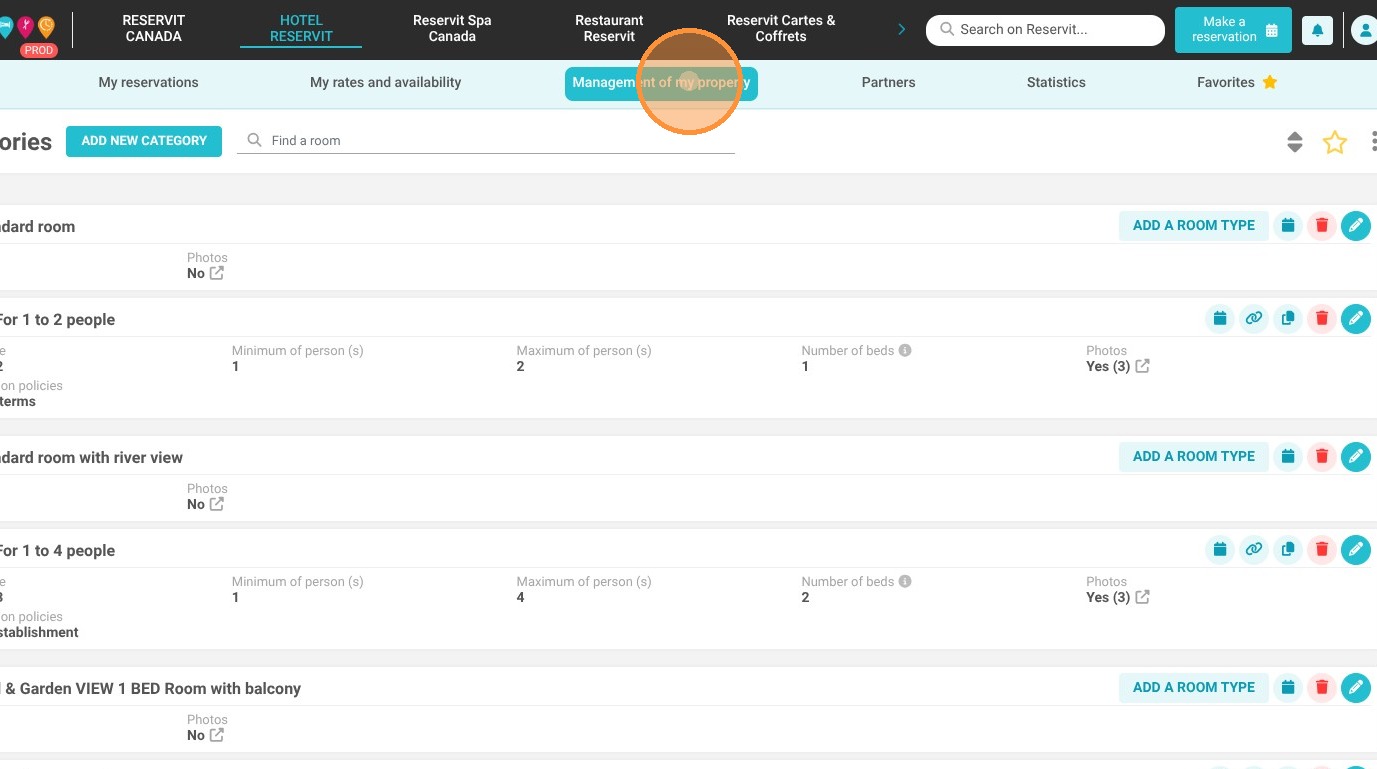Switch to Restaurant Reservit
The image size is (1377, 769).
(609, 28)
